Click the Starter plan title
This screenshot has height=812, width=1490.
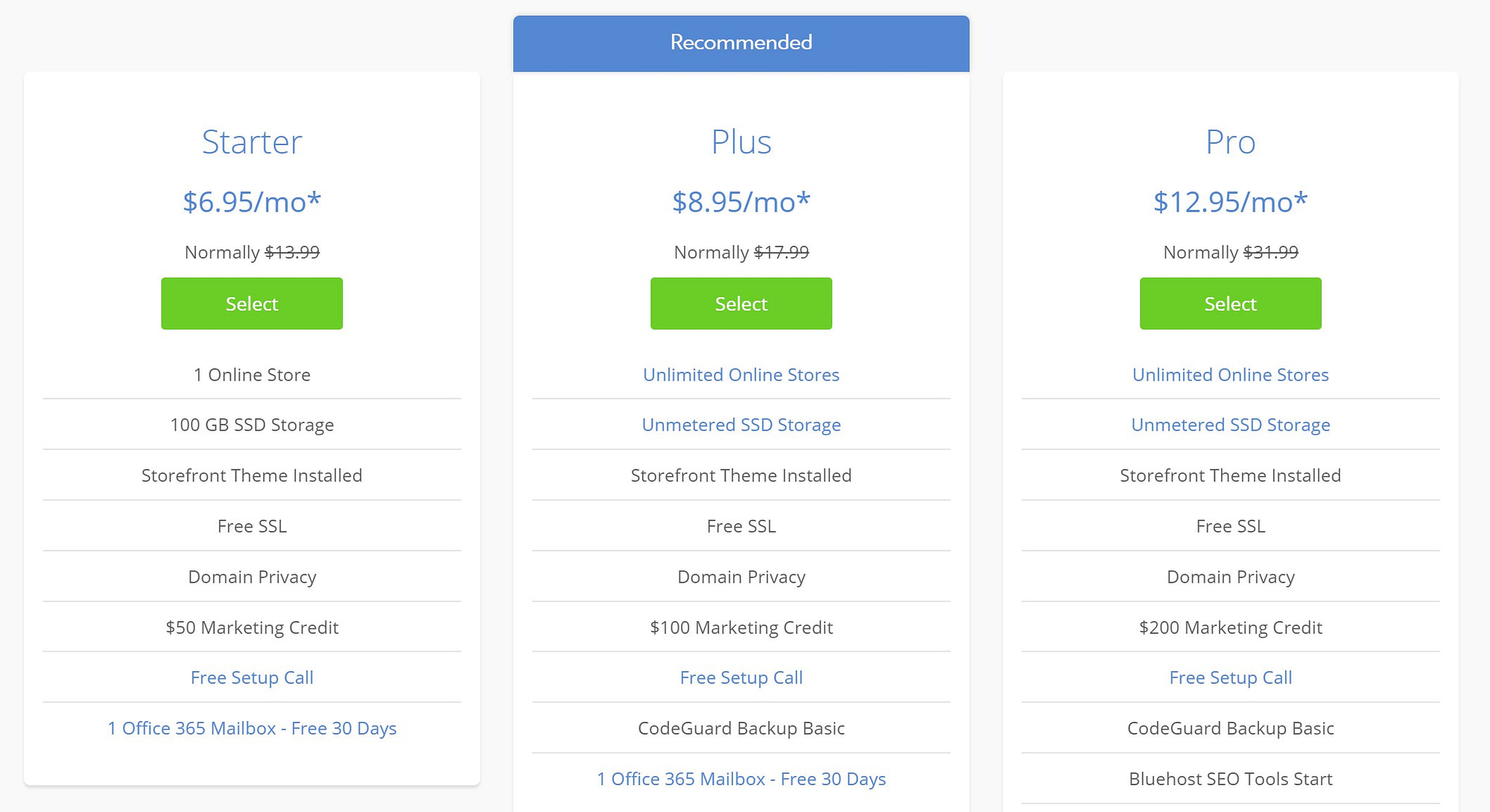[x=252, y=142]
